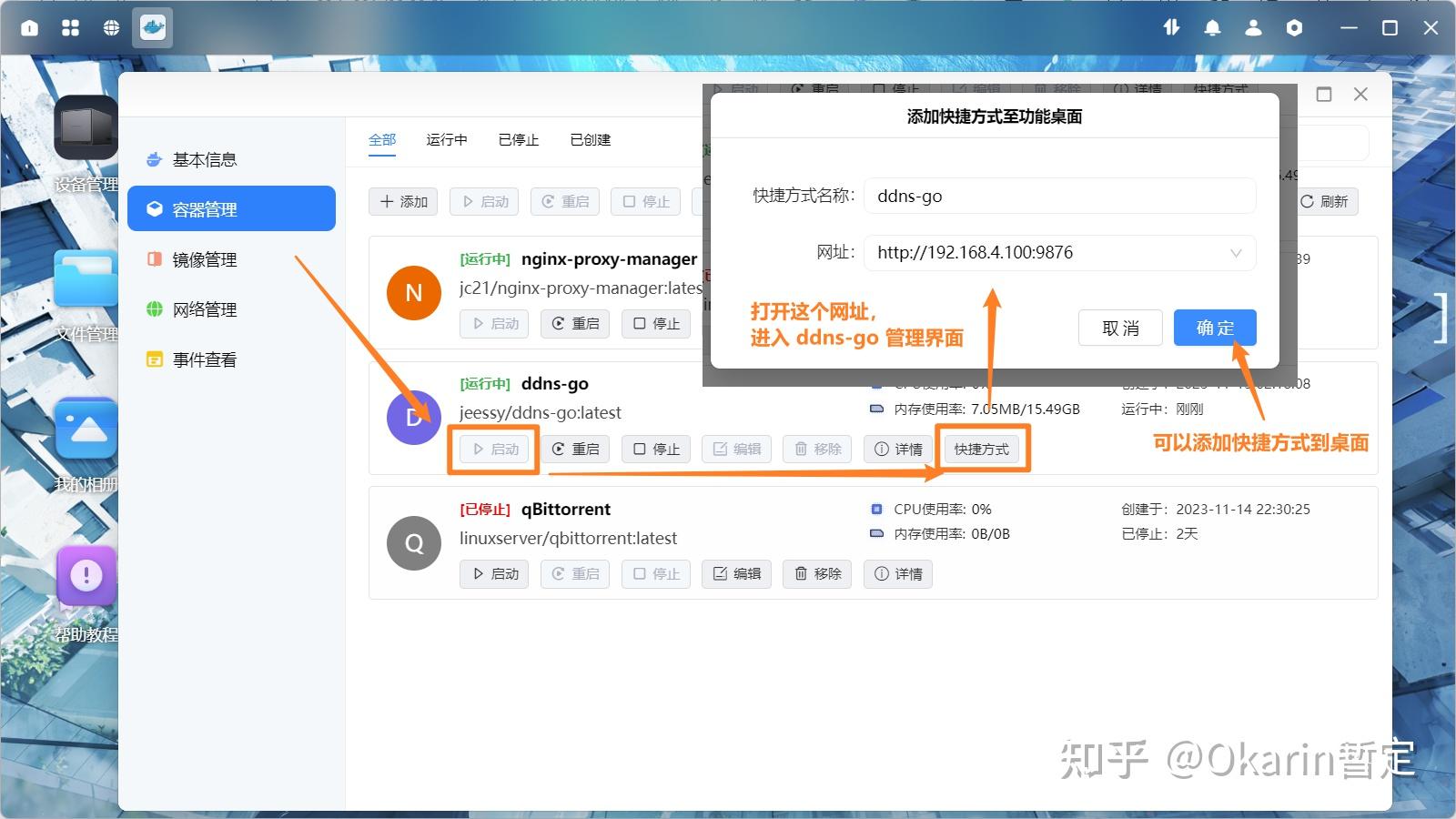Click the notification bell in the title bar
The width and height of the screenshot is (1456, 819).
1212,27
